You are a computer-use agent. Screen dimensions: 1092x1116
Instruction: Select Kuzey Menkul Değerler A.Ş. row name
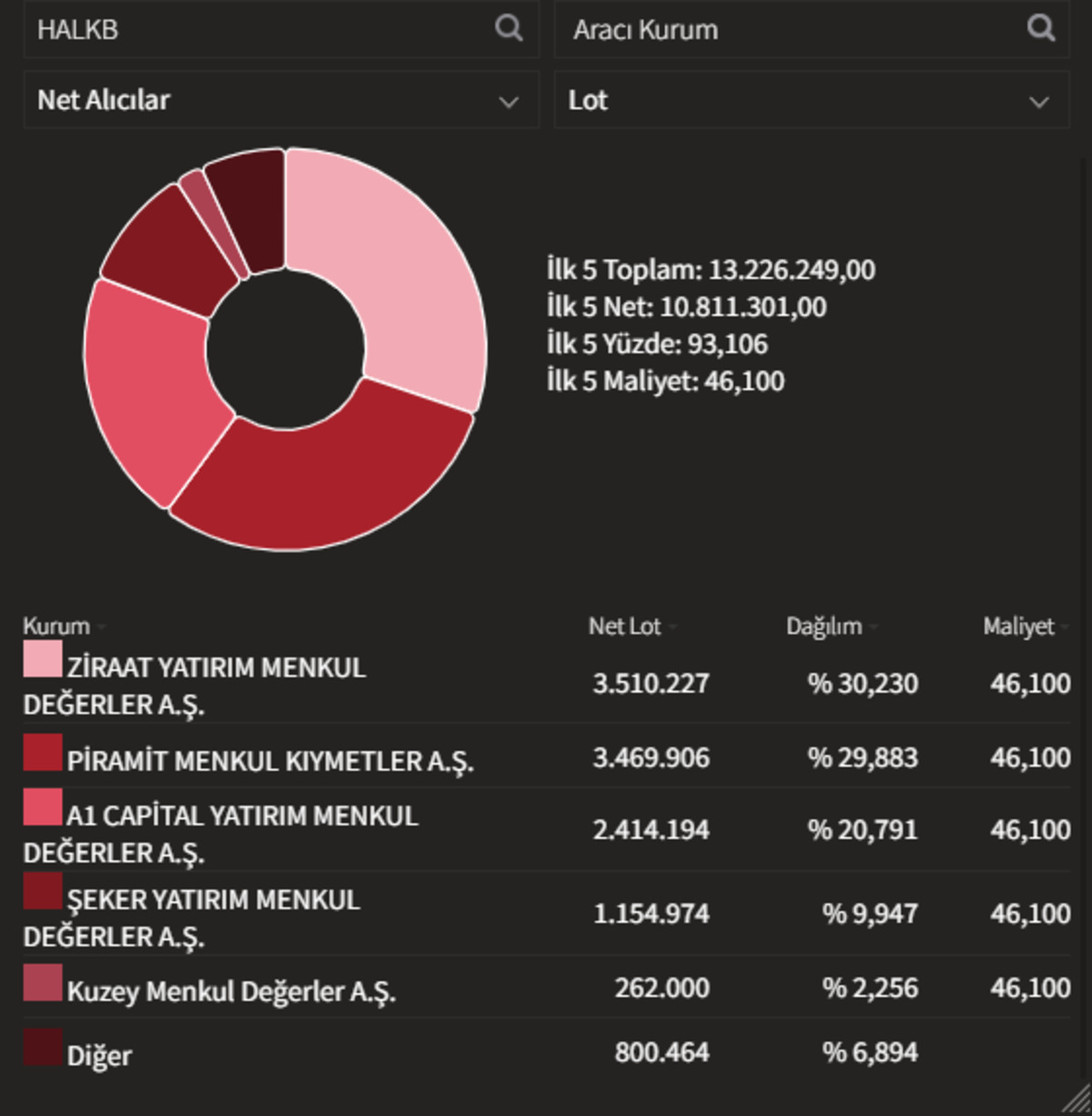[231, 991]
